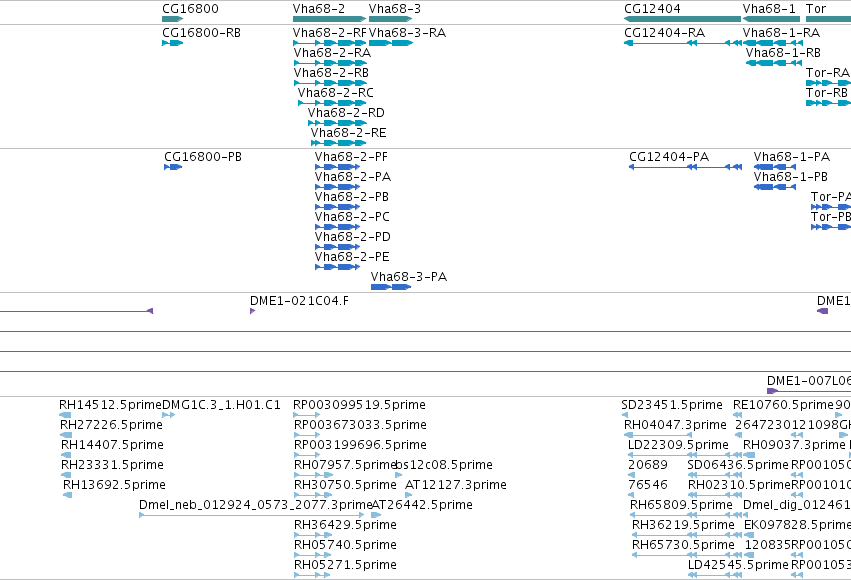Select transcript Vha68-2-RE
This screenshot has height=580, width=851.
click(x=348, y=133)
